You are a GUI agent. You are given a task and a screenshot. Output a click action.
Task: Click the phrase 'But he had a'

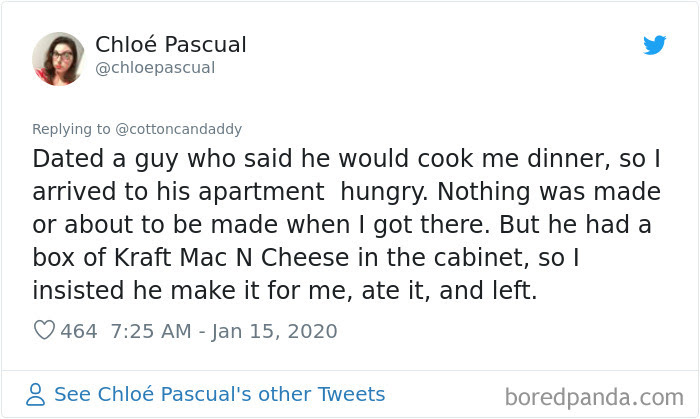click(575, 224)
